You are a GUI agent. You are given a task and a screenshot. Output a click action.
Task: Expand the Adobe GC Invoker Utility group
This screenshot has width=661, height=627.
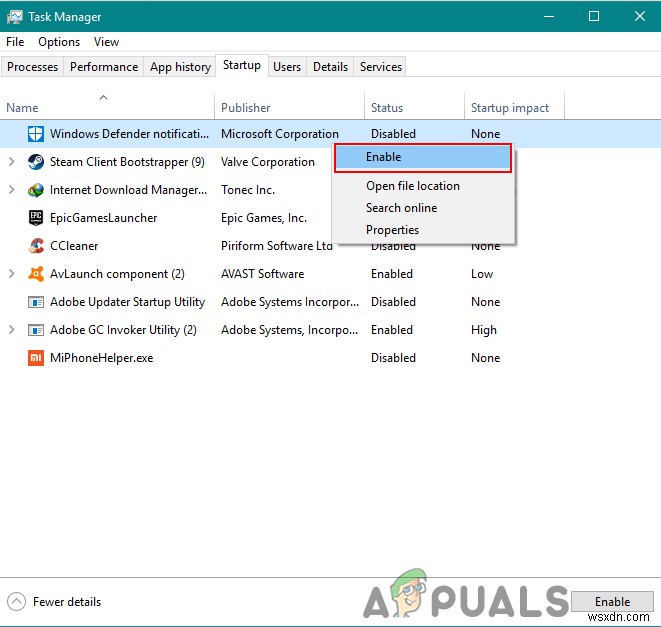click(12, 330)
